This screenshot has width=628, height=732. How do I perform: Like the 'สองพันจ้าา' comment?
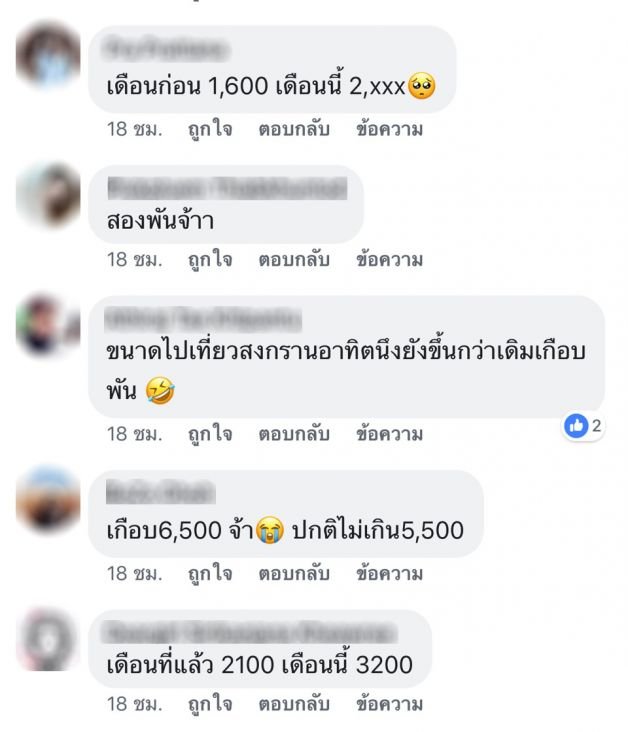pyautogui.click(x=210, y=260)
